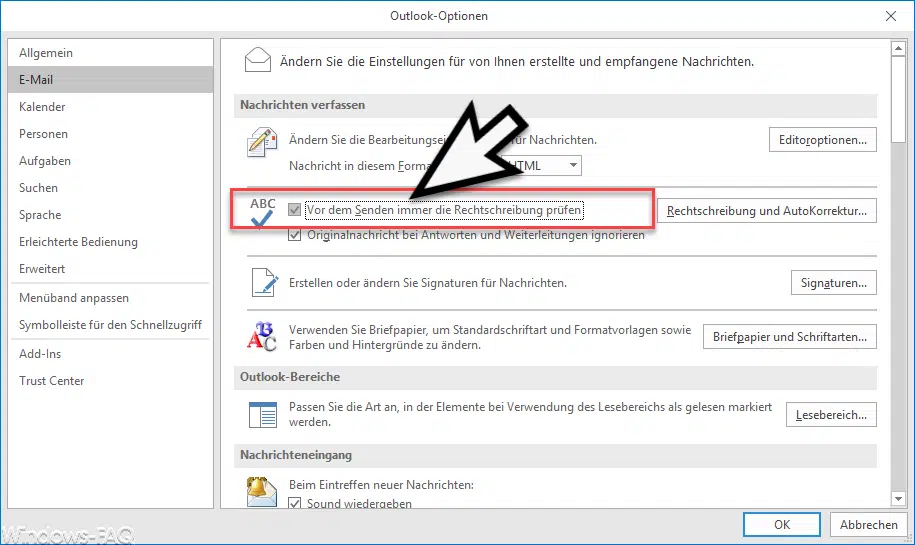Switch to the Personen category
The width and height of the screenshot is (915, 545).
click(x=111, y=134)
